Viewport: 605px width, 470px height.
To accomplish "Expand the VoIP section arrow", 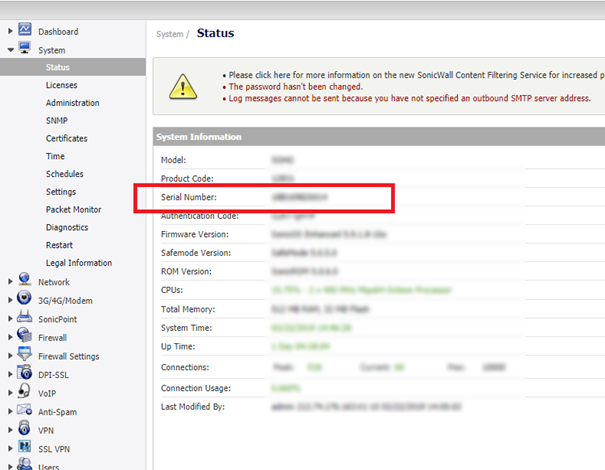I will 10,394.
